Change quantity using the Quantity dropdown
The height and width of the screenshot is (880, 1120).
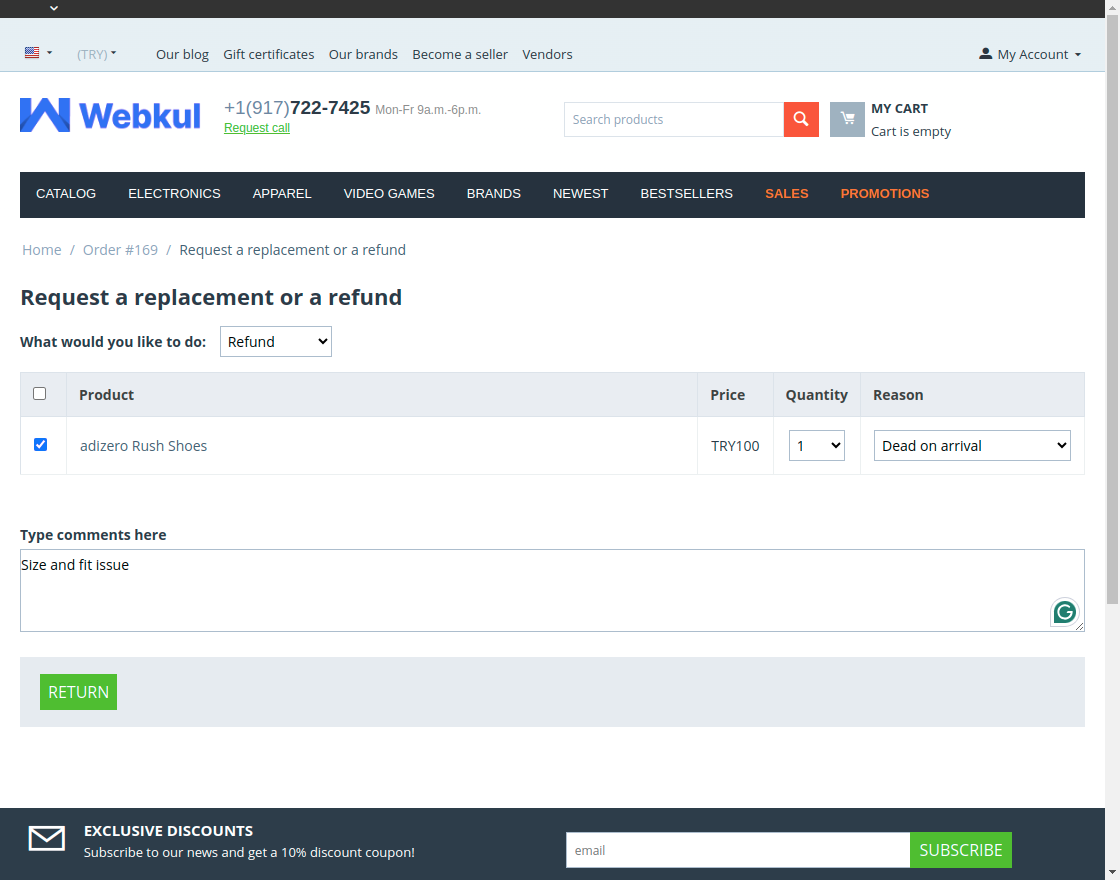(816, 445)
